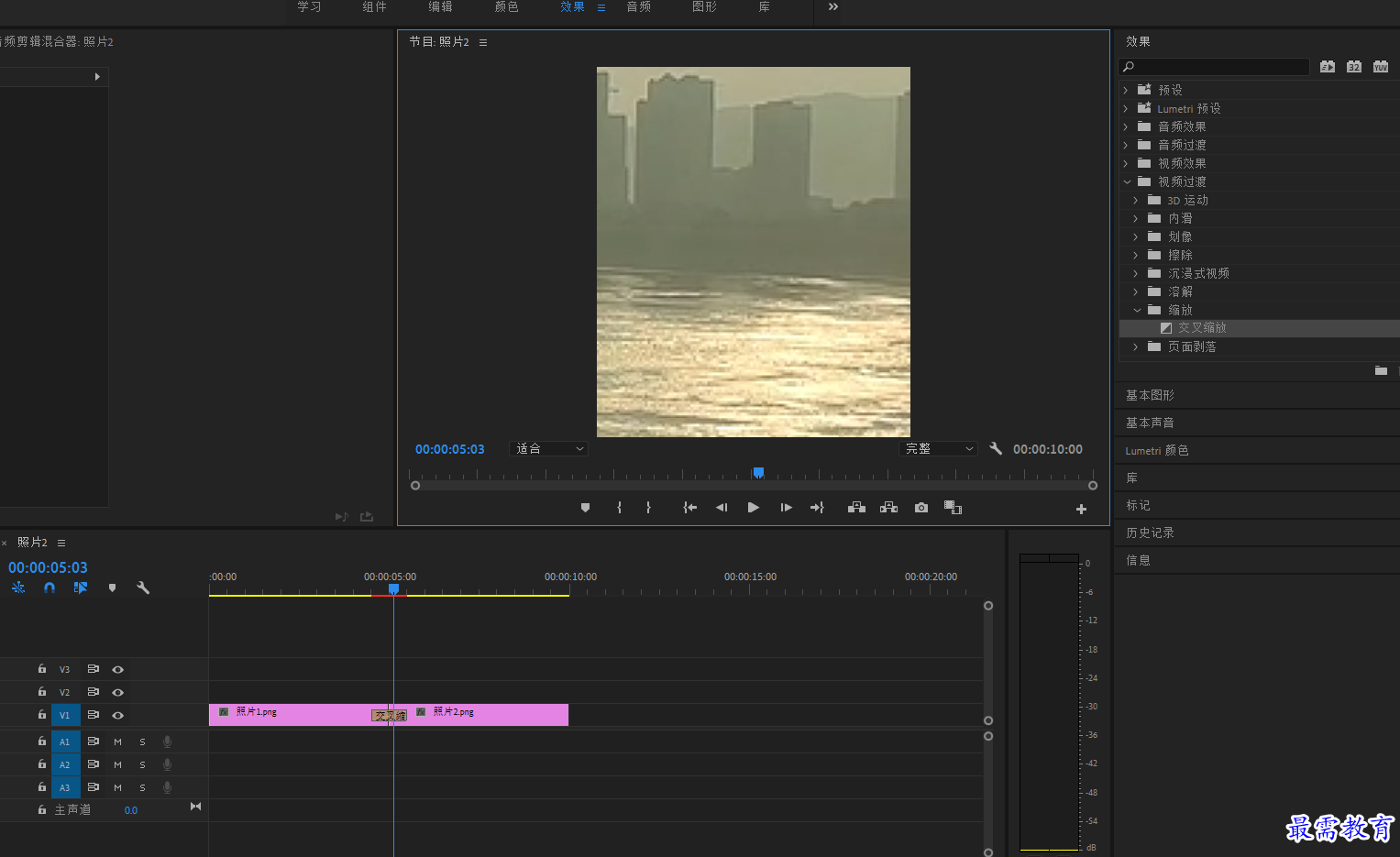Toggle V1 track targeting
This screenshot has width=1400, height=857.
[65, 715]
